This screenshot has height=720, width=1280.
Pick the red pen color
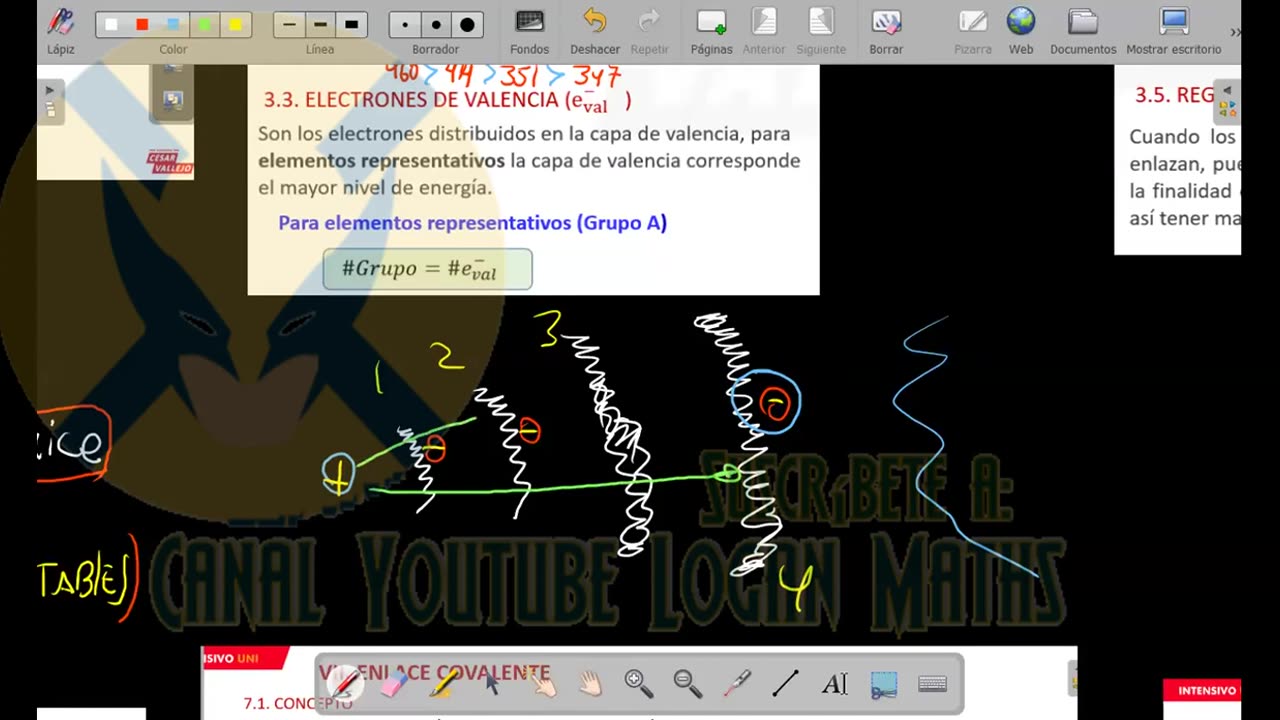[x=142, y=25]
